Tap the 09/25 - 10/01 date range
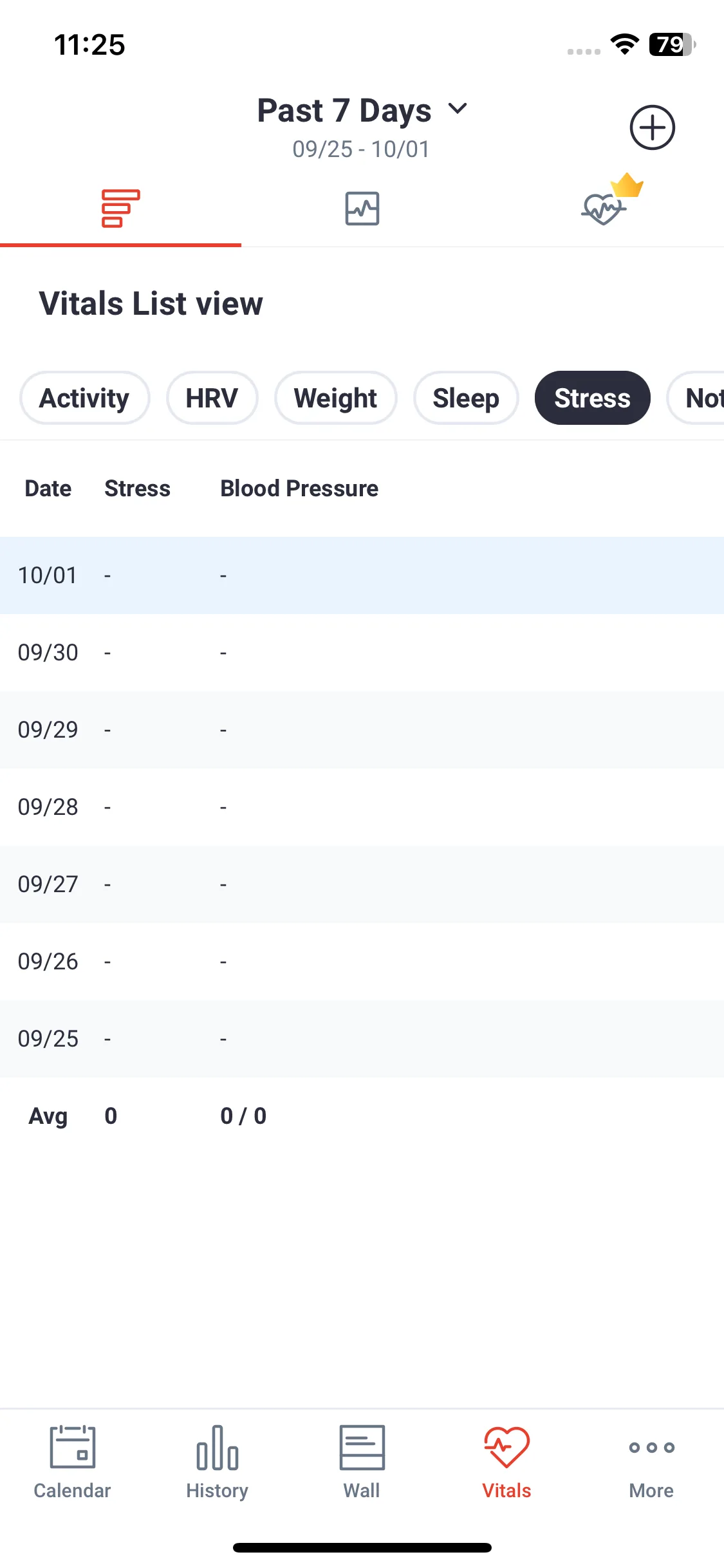Viewport: 724px width, 1568px height. click(361, 149)
